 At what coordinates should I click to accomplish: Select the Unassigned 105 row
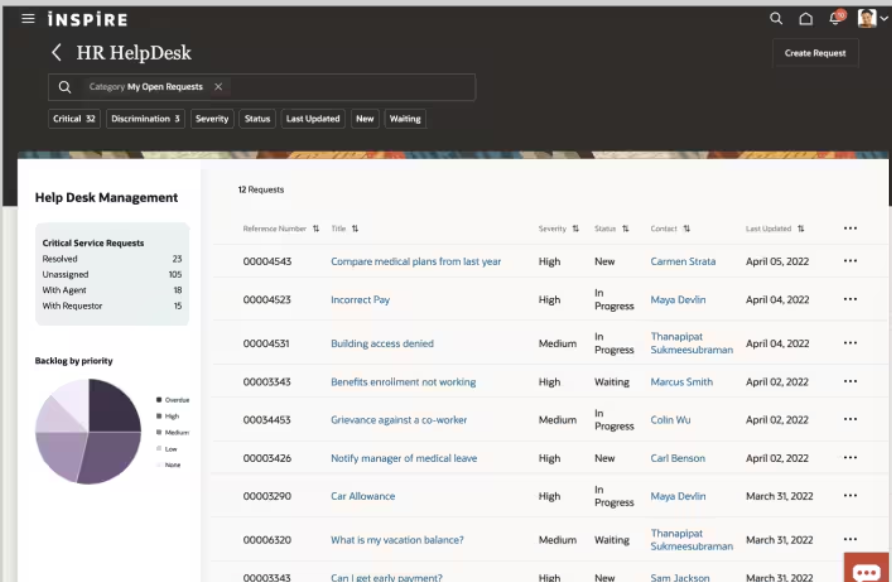click(112, 274)
